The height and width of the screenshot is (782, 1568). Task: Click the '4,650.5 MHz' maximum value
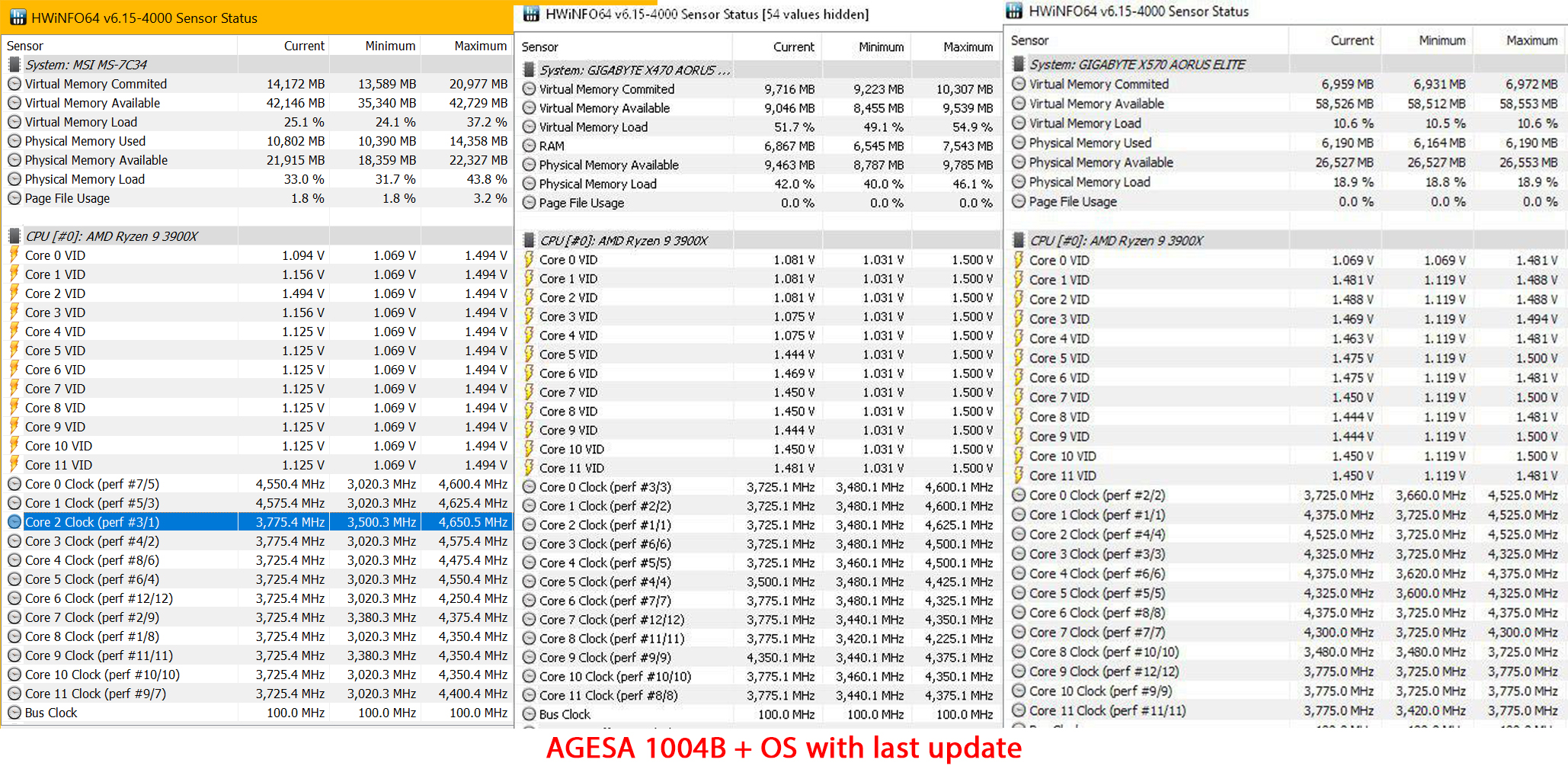tap(472, 522)
